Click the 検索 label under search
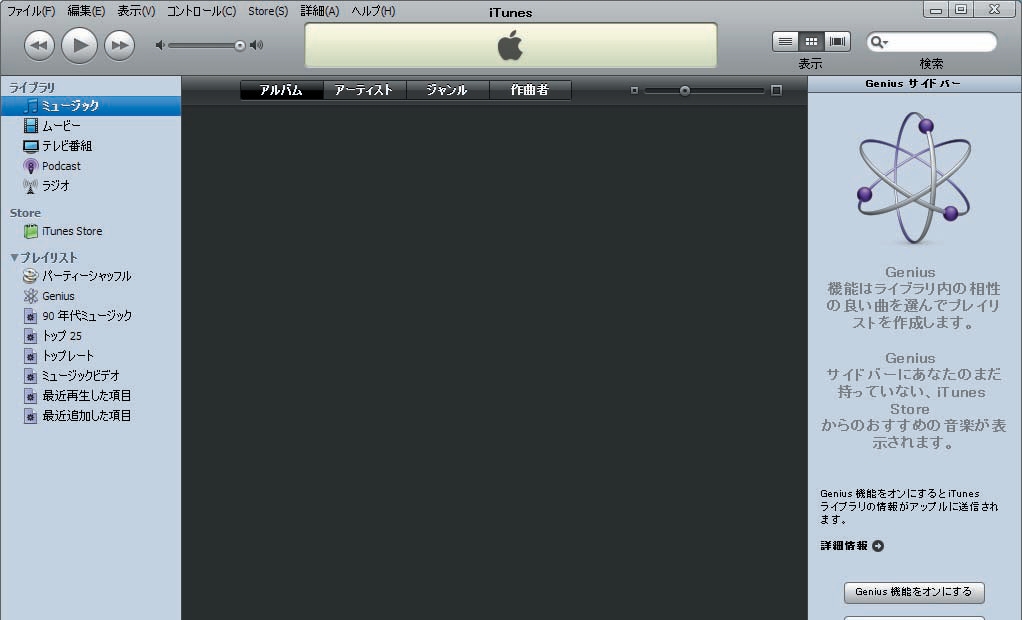The width and height of the screenshot is (1022, 620). 931,64
